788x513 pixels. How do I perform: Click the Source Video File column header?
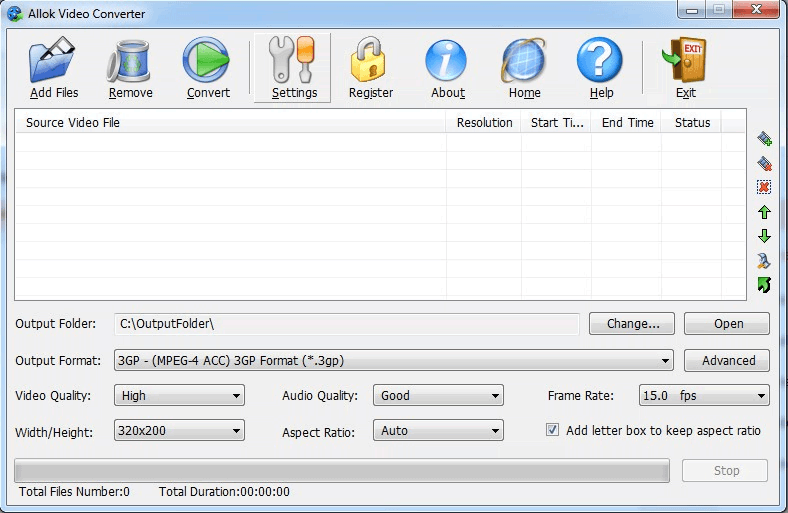pyautogui.click(x=231, y=123)
